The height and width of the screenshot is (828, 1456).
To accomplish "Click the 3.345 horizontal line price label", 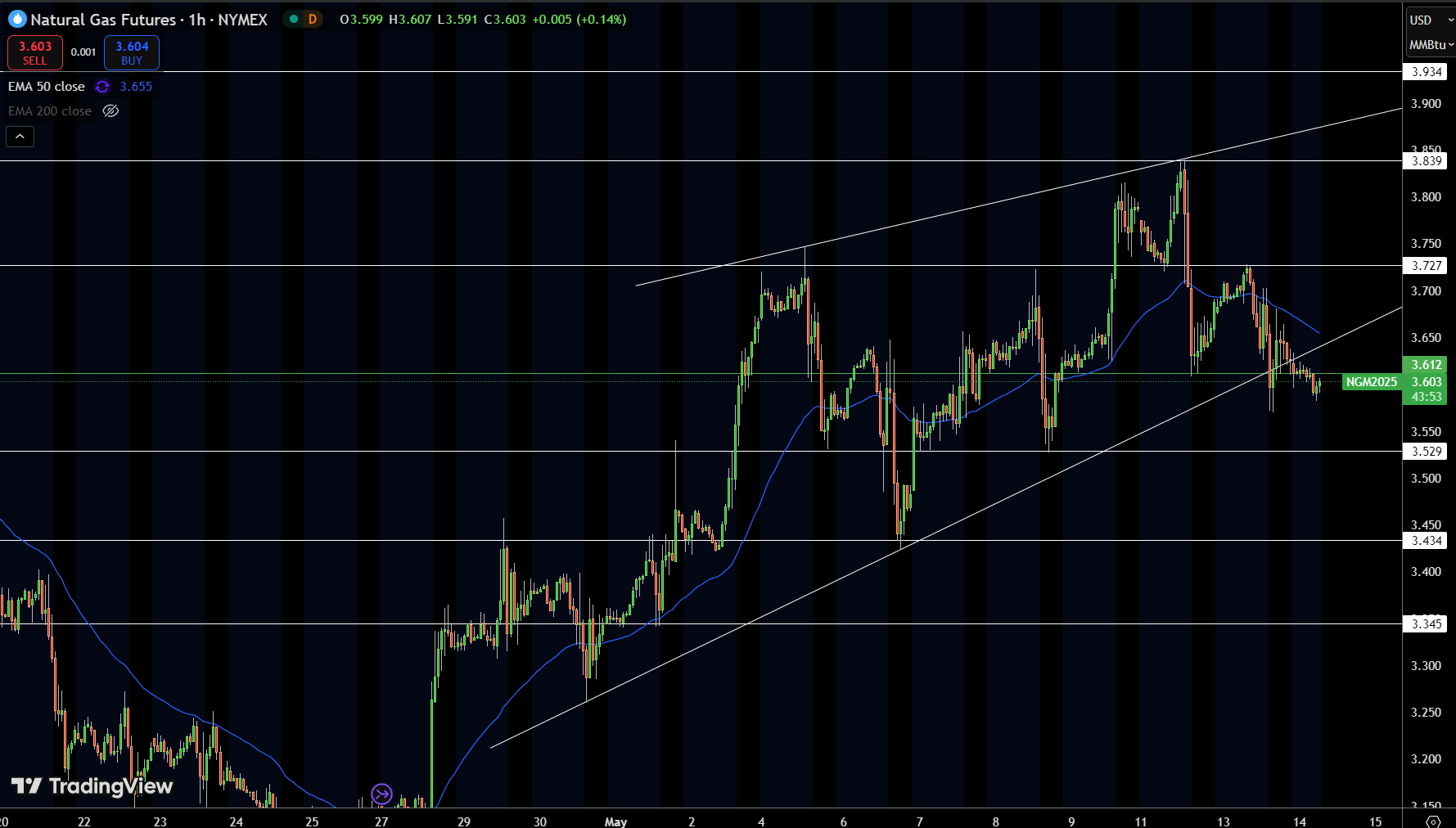I will (x=1427, y=624).
